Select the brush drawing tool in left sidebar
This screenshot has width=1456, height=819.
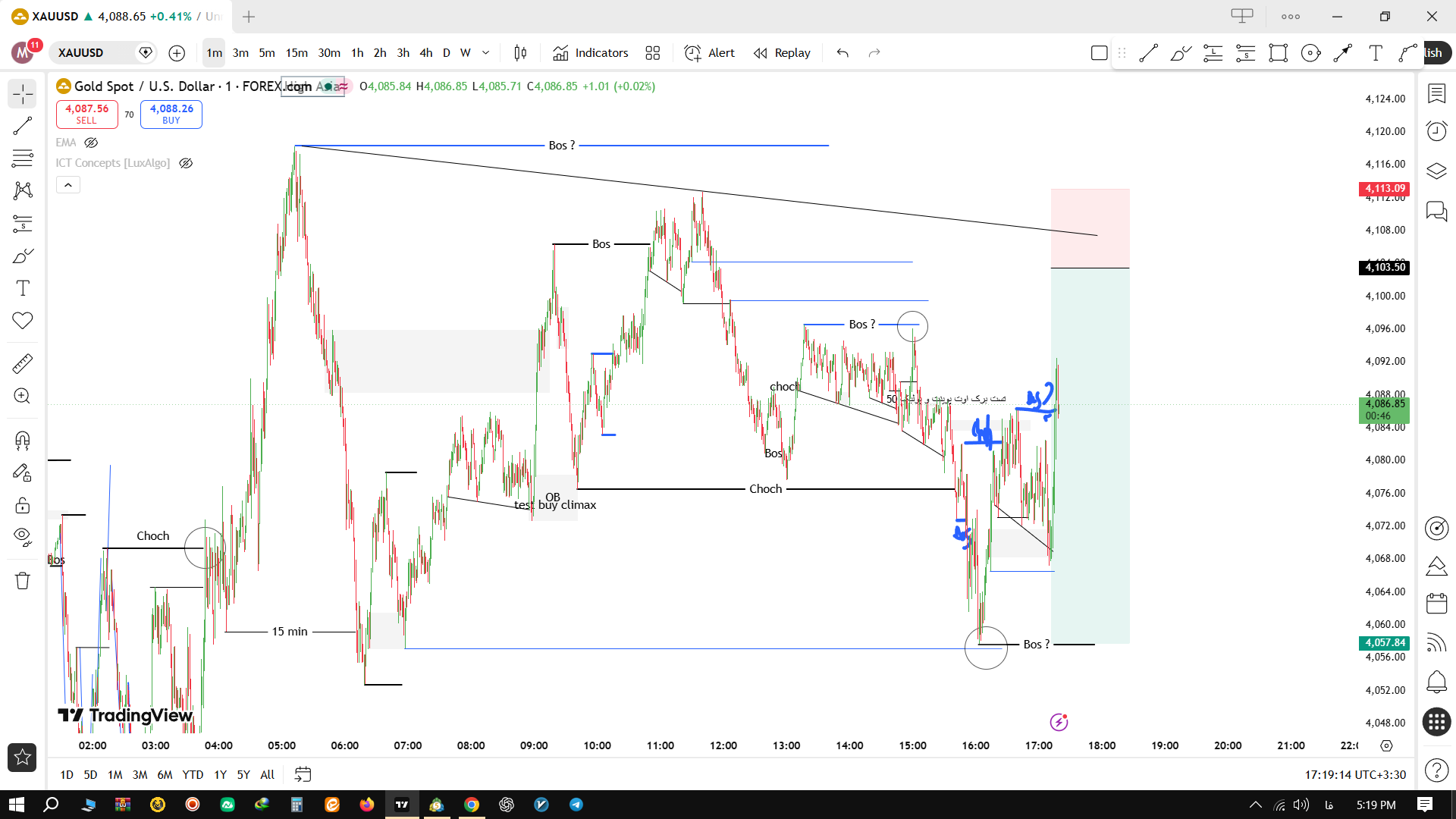coord(23,256)
